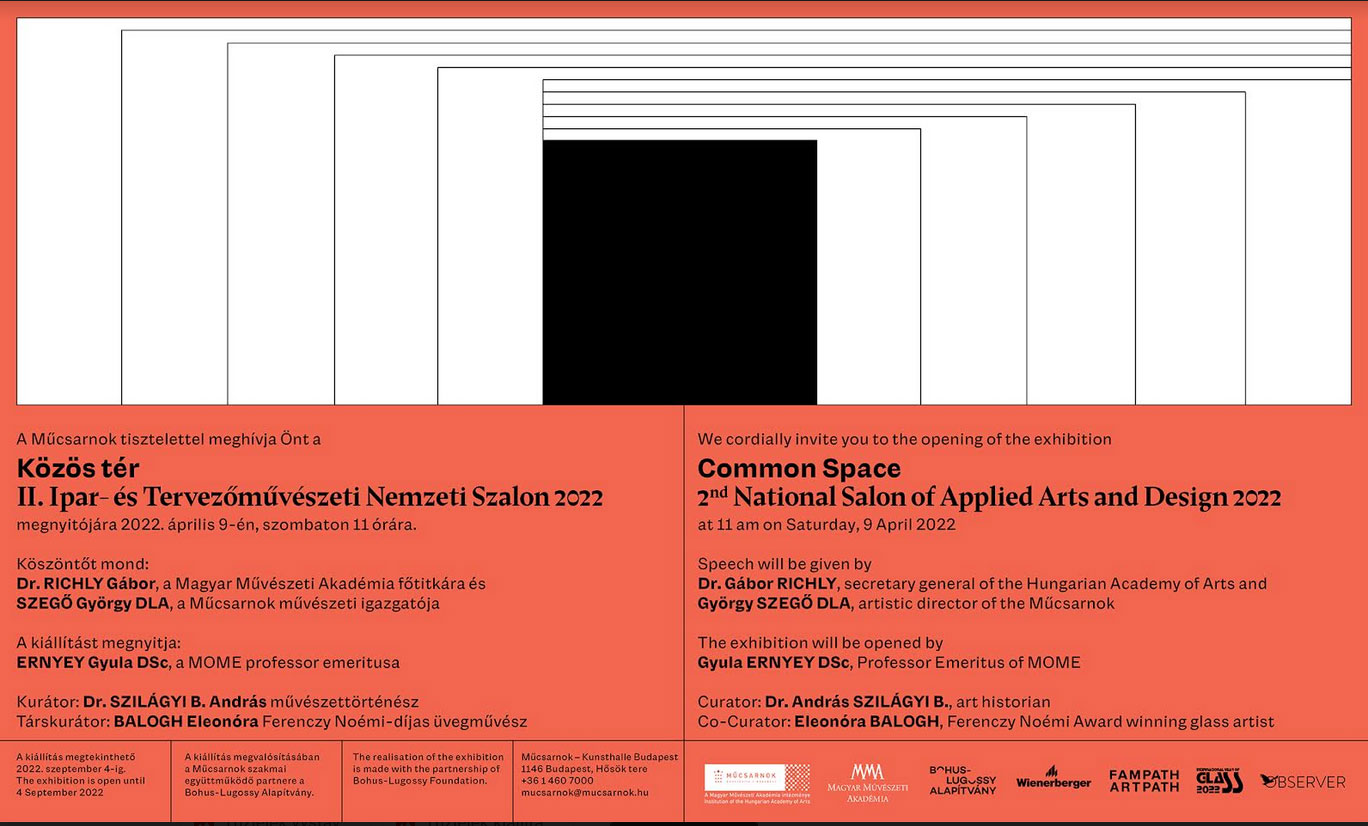Select the name 'Gyula ERNYEY DSc'
Screen dimensions: 1368x826
pos(773,662)
